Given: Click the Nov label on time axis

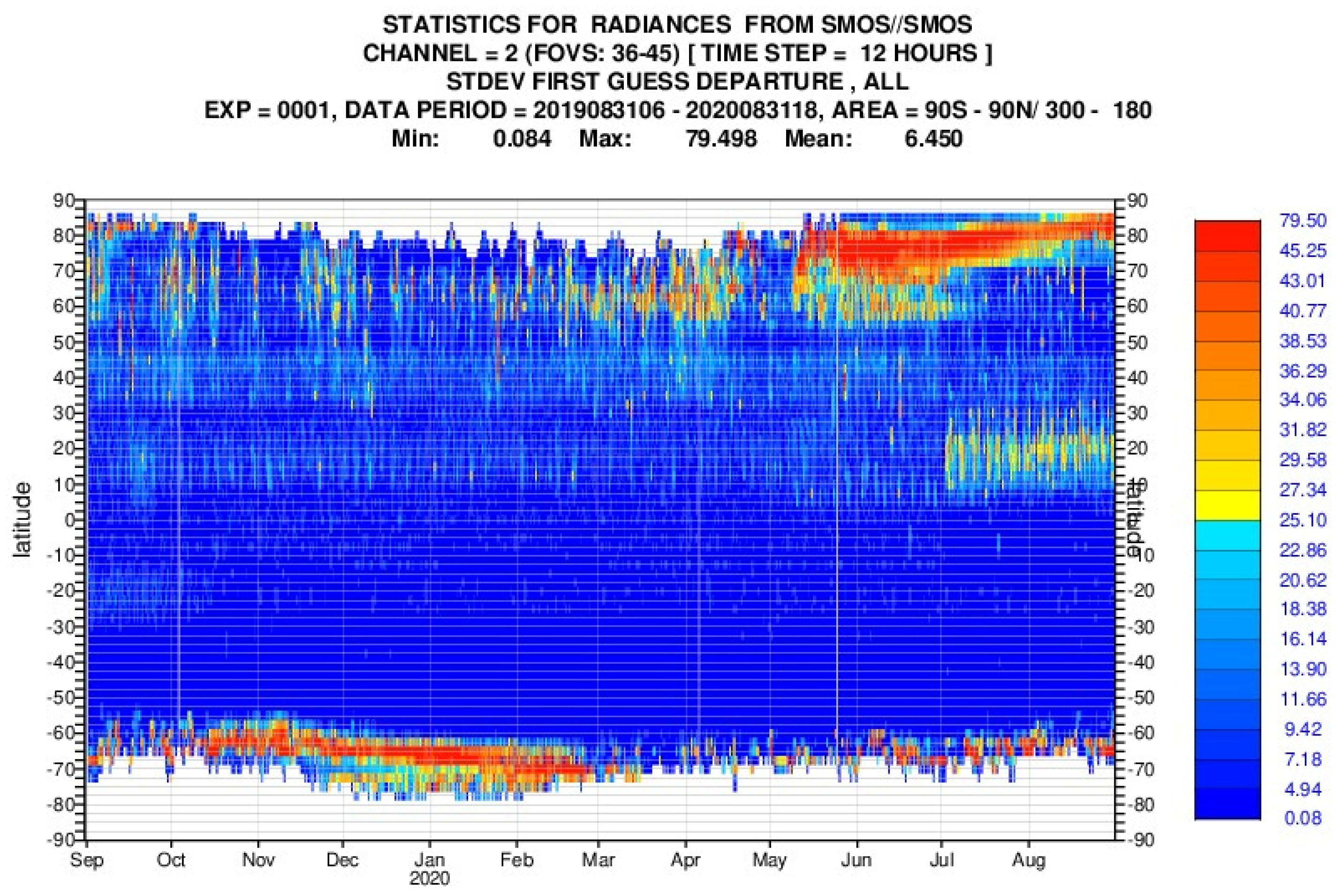Looking at the screenshot, I should point(258,860).
